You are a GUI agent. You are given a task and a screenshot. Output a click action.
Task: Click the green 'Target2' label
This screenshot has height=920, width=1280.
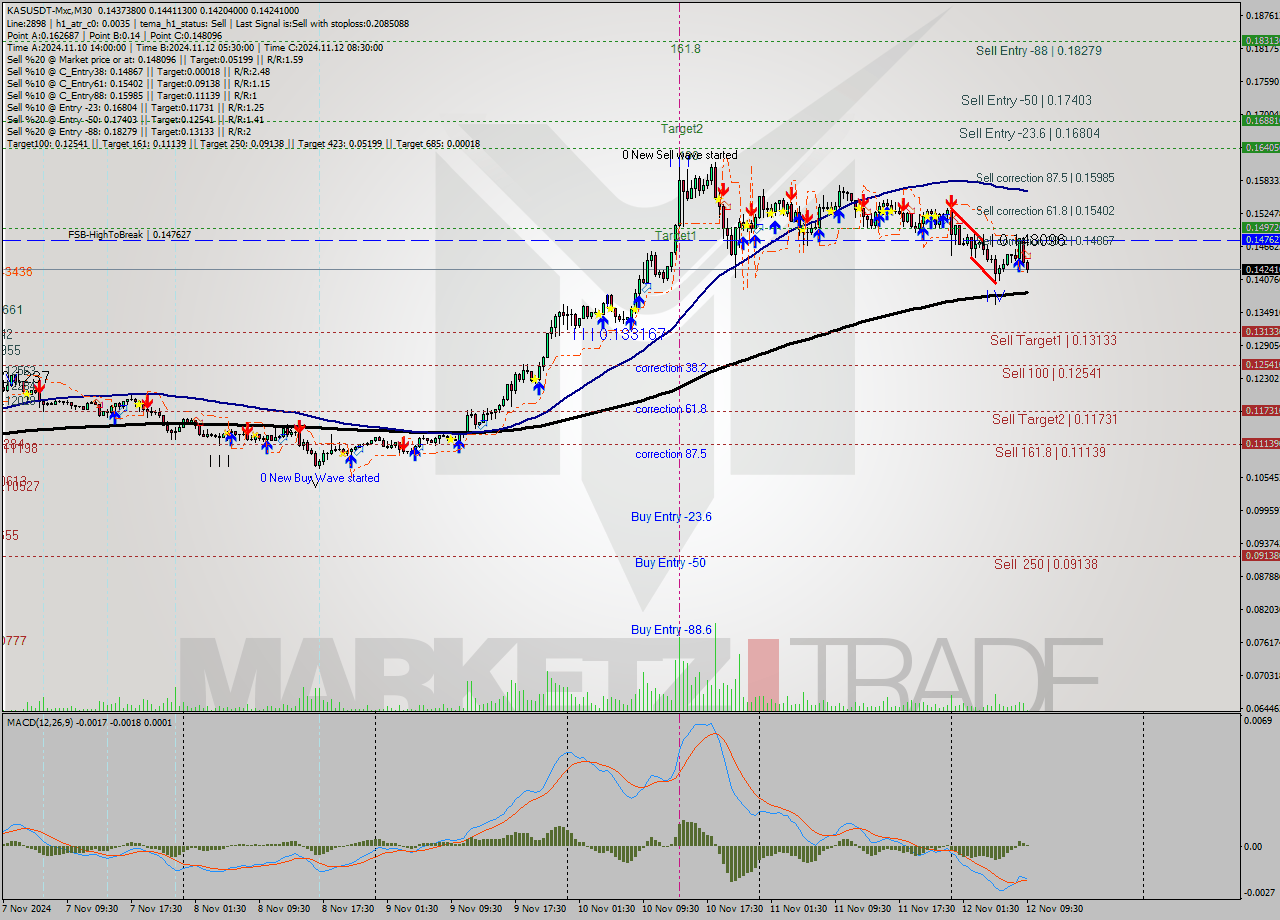tap(681, 128)
